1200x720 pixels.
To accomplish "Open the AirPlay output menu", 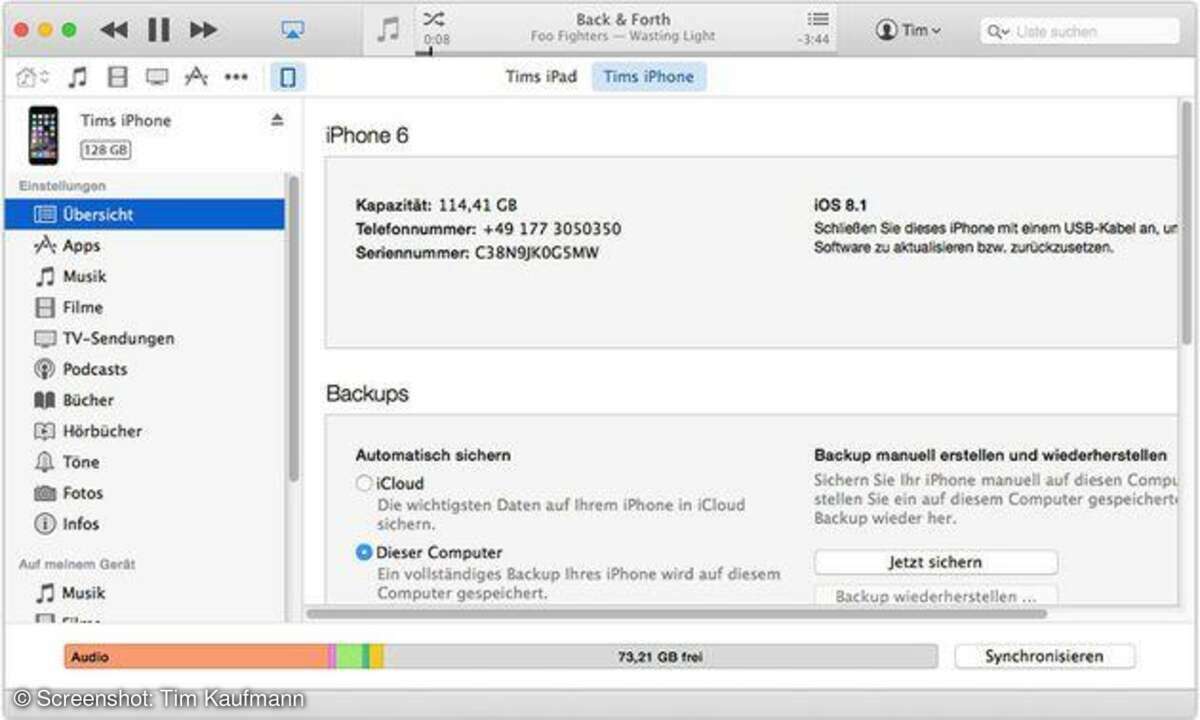I will point(292,30).
